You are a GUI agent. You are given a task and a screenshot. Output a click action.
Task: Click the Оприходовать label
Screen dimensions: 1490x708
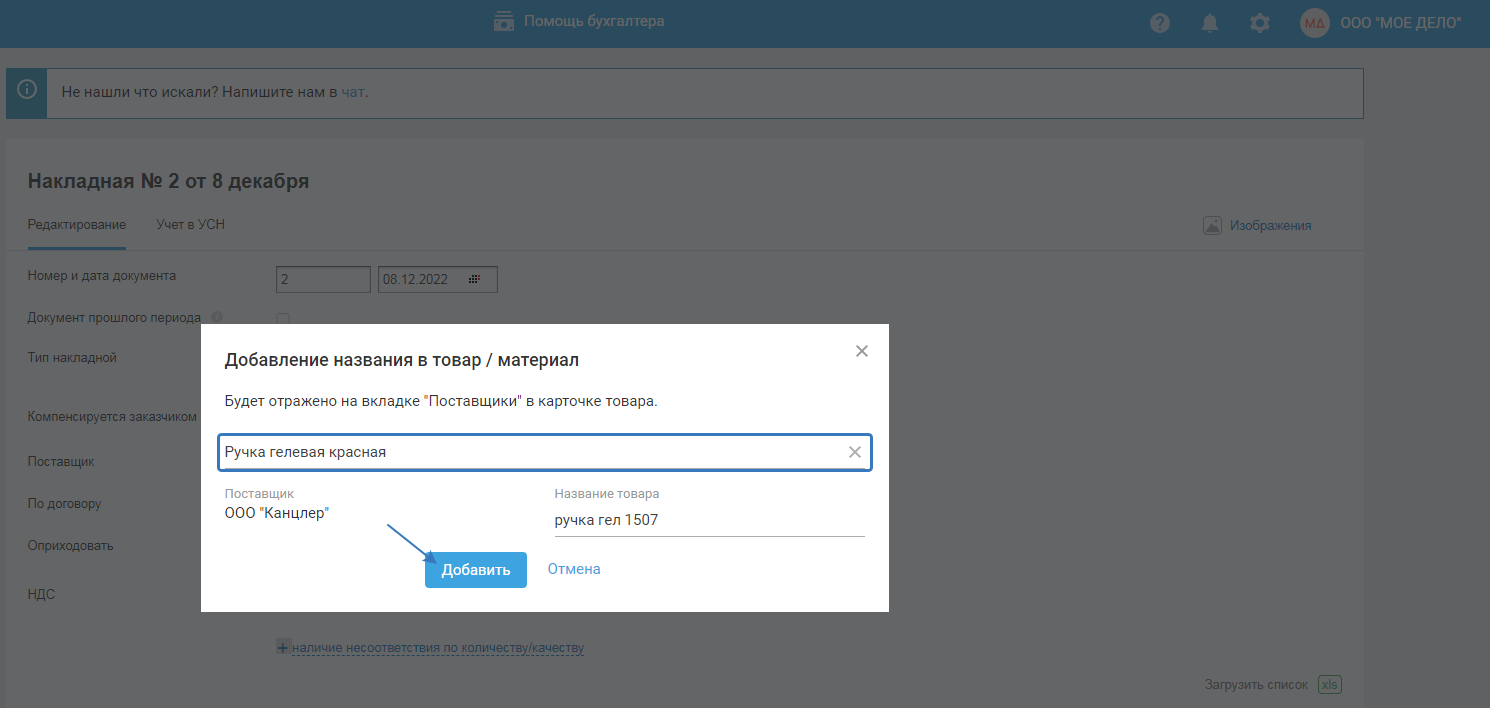click(71, 546)
